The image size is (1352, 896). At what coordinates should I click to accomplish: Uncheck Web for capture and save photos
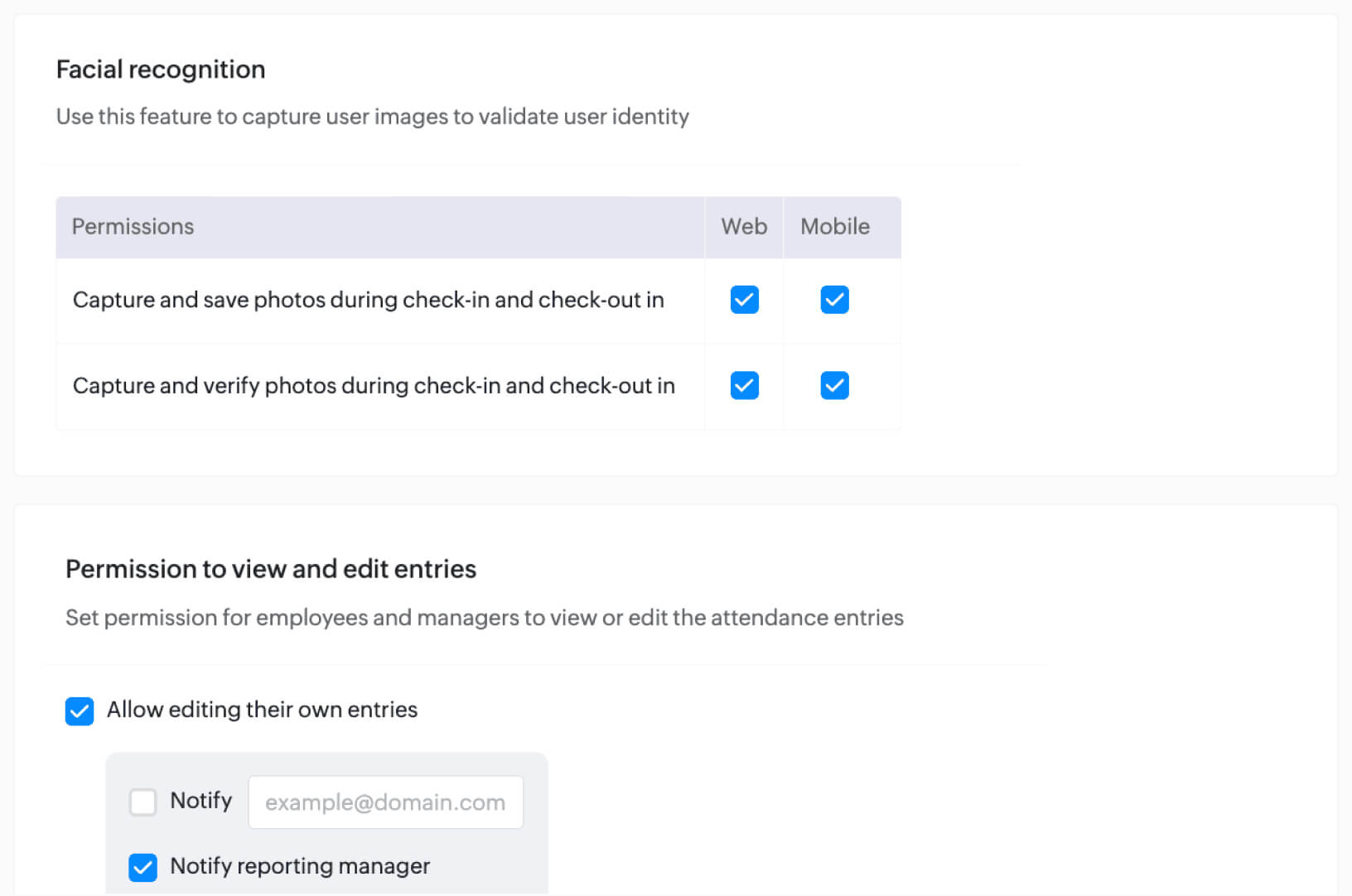coord(744,300)
